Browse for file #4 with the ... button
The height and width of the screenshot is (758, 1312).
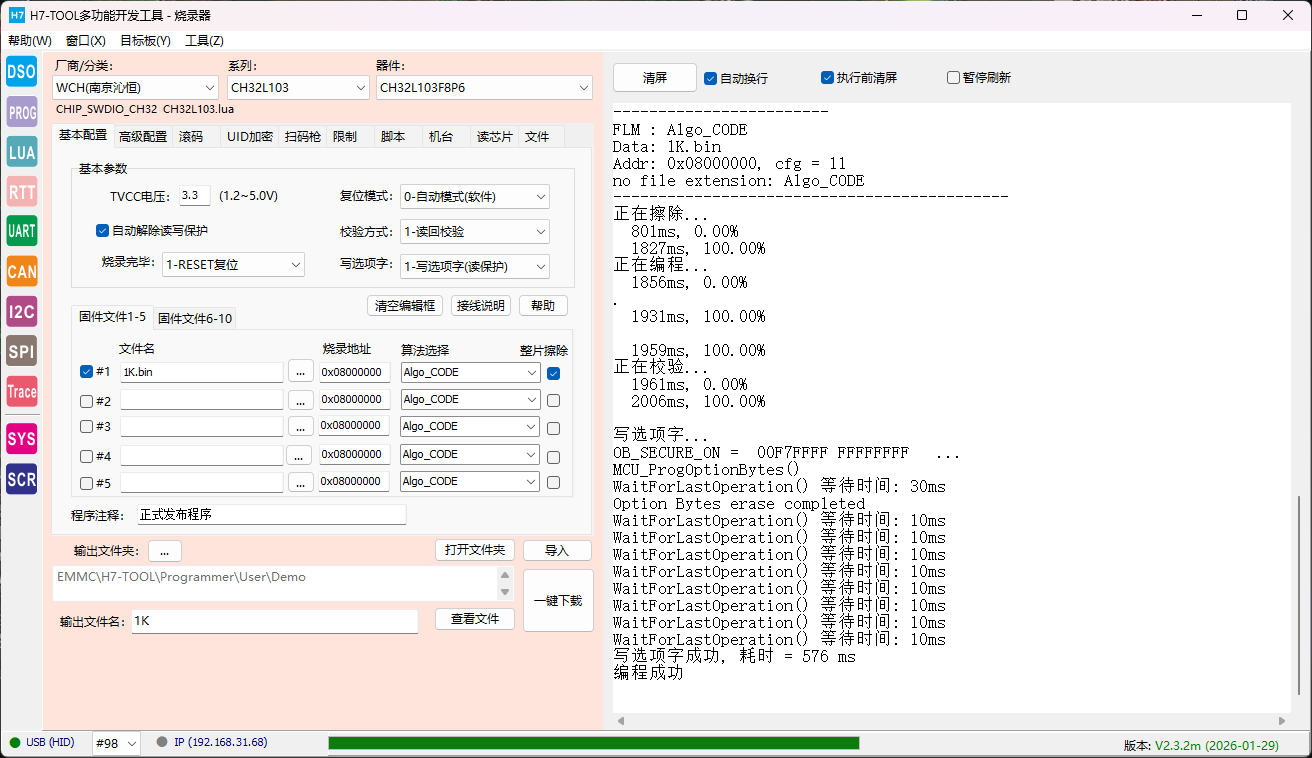[x=300, y=455]
